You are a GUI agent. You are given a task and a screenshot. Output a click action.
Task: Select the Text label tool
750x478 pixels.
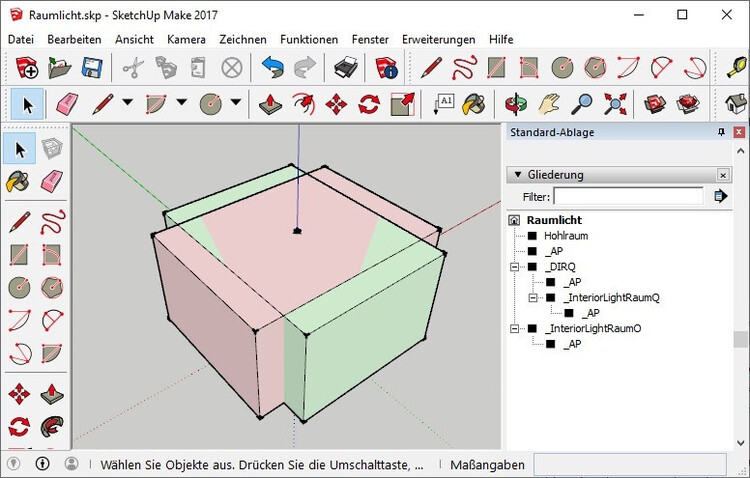point(443,103)
